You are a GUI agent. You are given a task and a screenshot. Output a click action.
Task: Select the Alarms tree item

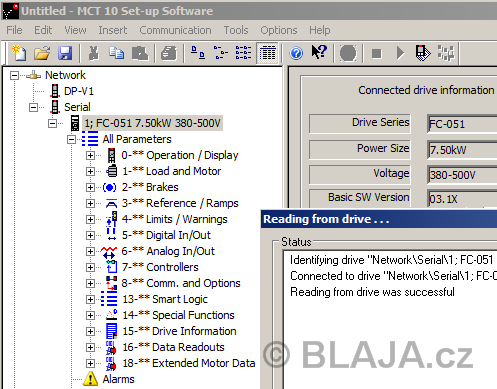118,379
